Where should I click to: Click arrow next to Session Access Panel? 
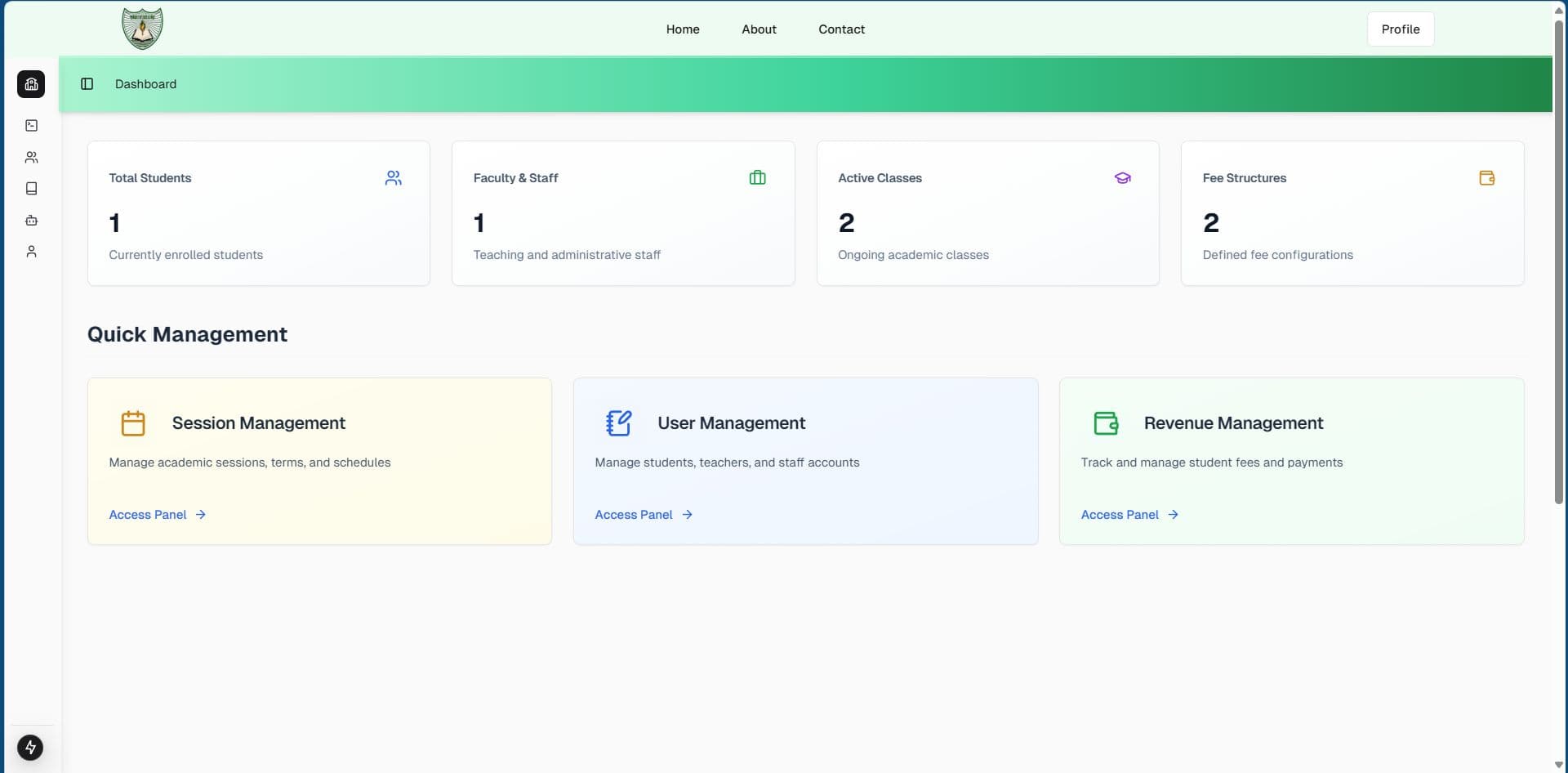201,515
